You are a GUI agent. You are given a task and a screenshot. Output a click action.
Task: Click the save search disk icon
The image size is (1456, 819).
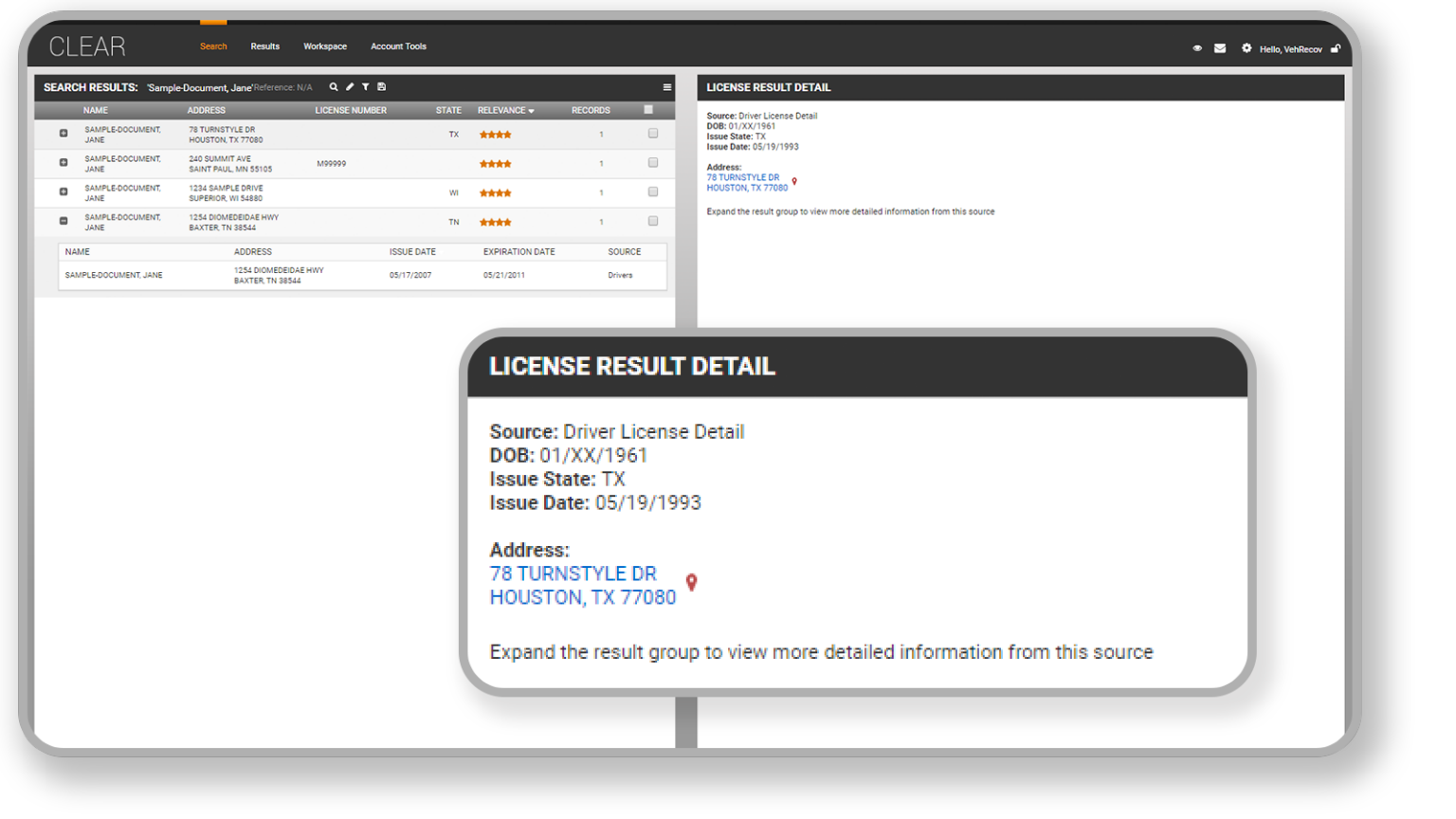[x=382, y=87]
